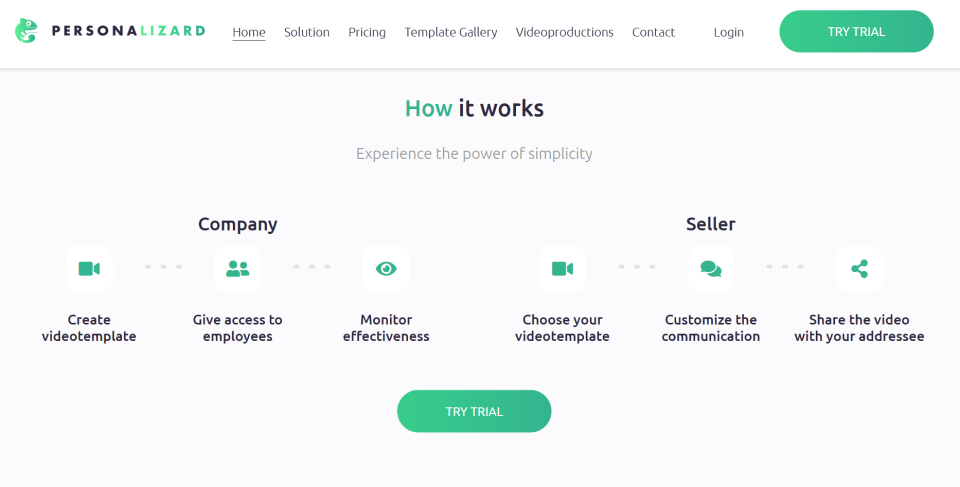Open the Pricing menu link
Viewport: 960px width, 487px height.
(x=367, y=32)
